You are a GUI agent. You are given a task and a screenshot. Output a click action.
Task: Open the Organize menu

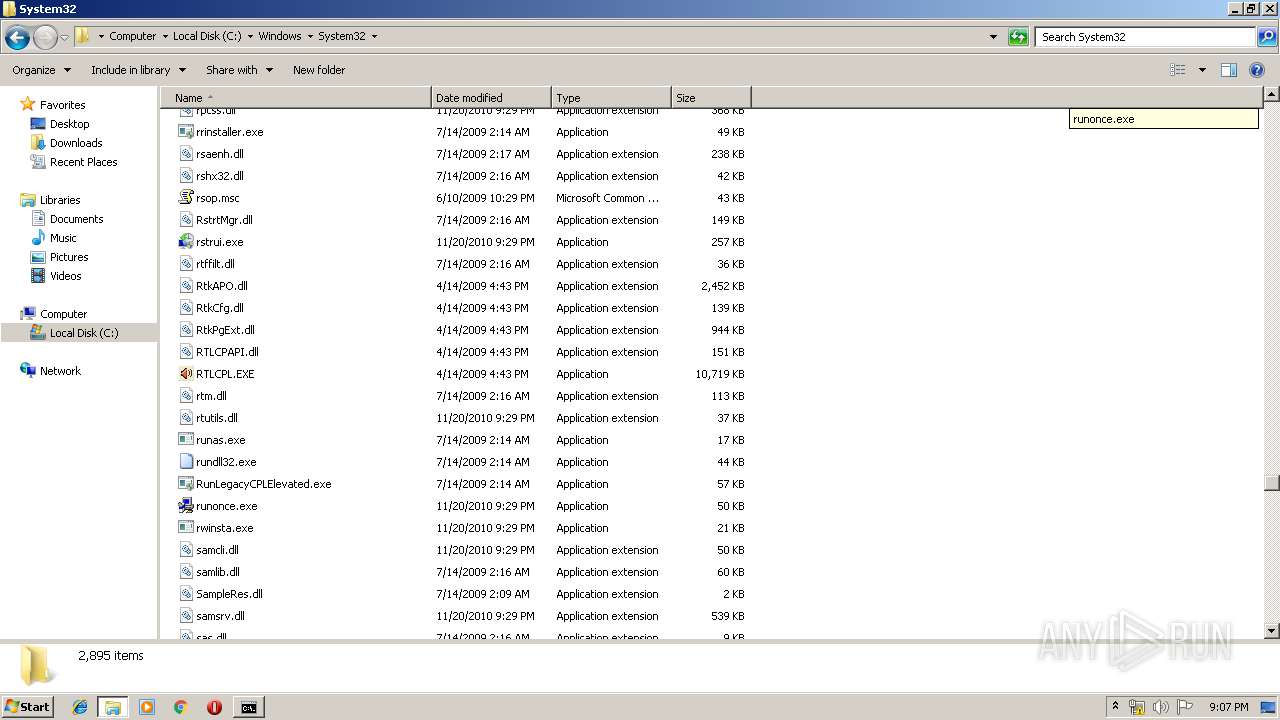[x=41, y=70]
